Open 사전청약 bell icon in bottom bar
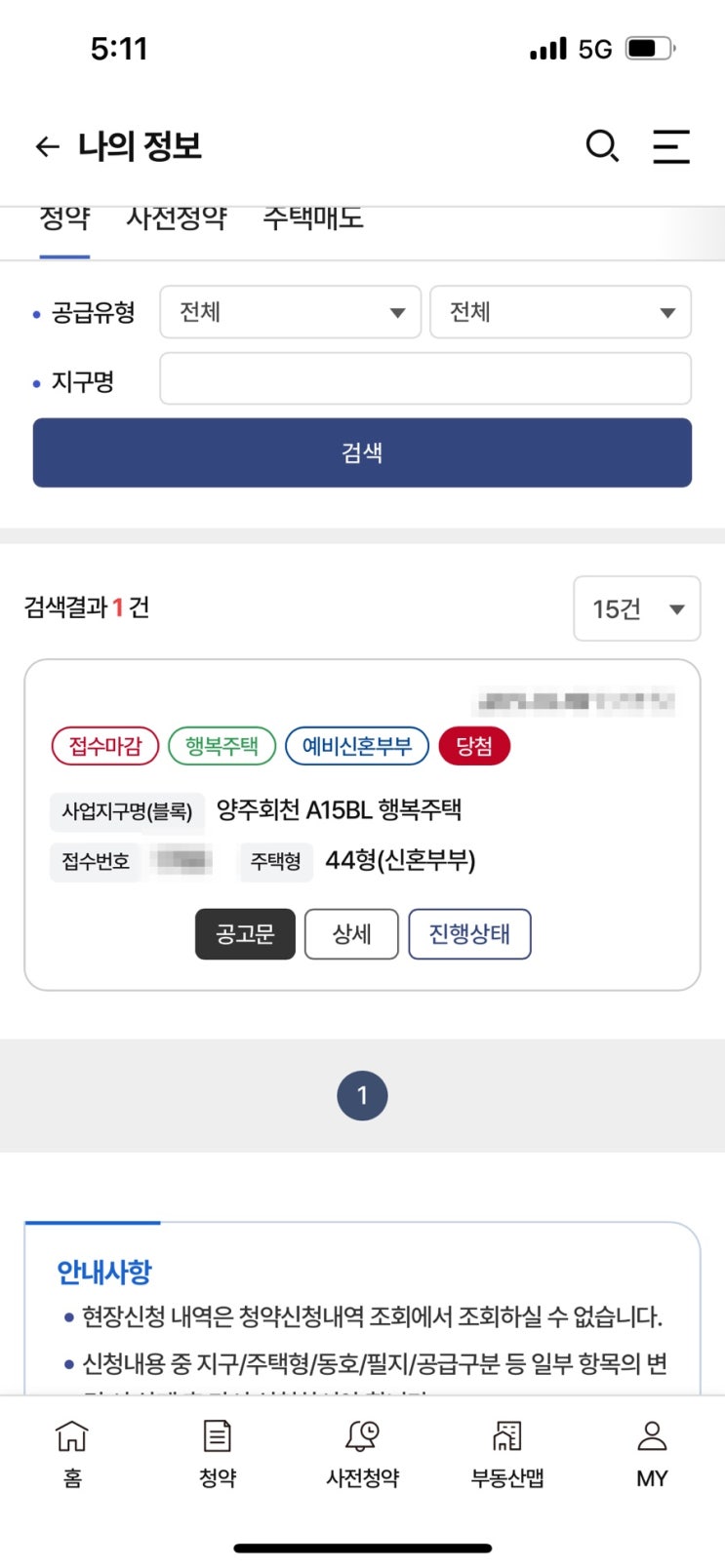The image size is (725, 1568). pyautogui.click(x=362, y=1452)
